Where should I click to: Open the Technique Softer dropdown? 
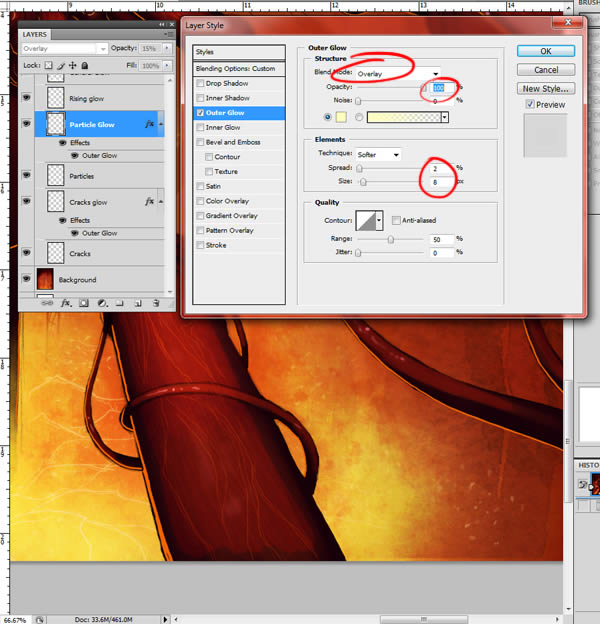[x=378, y=154]
